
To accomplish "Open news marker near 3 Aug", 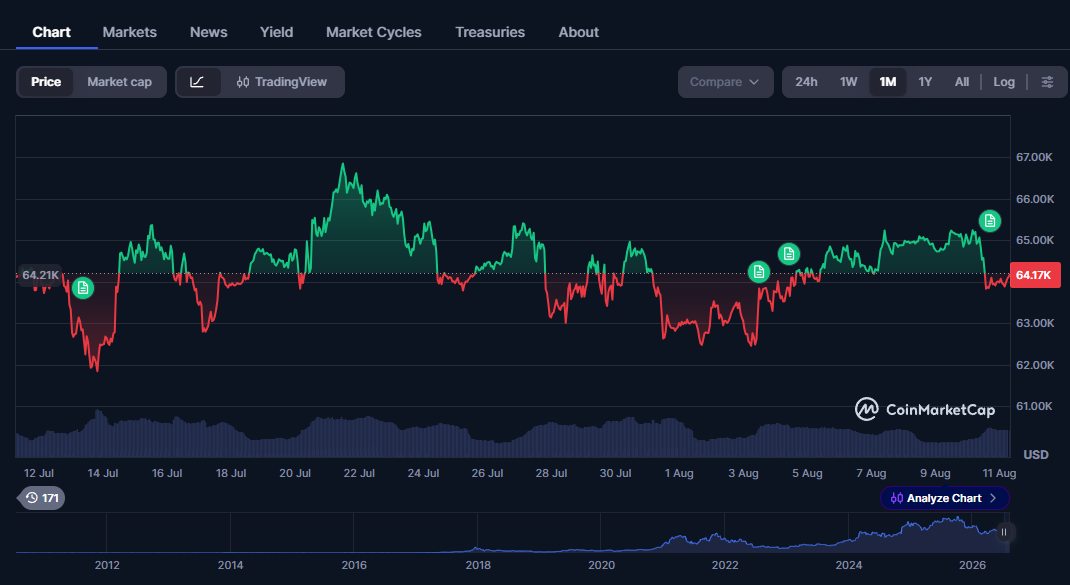I will 758,272.
